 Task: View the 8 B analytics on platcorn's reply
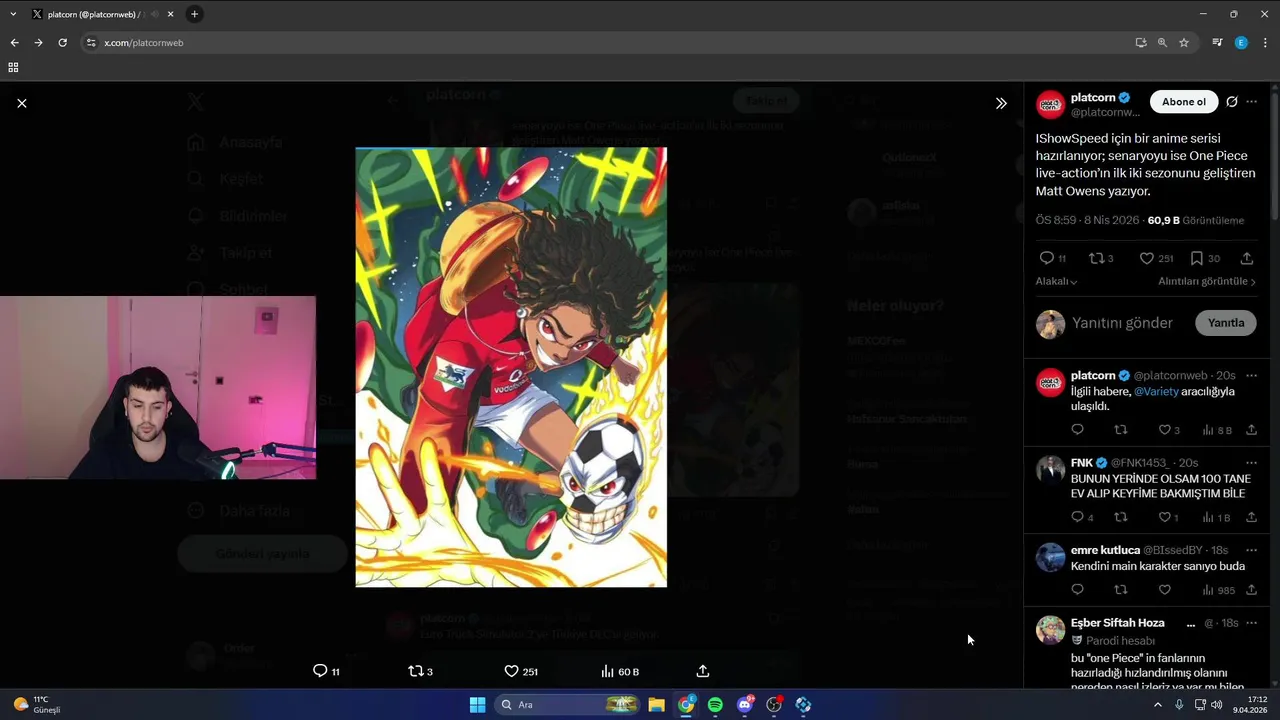(1216, 430)
